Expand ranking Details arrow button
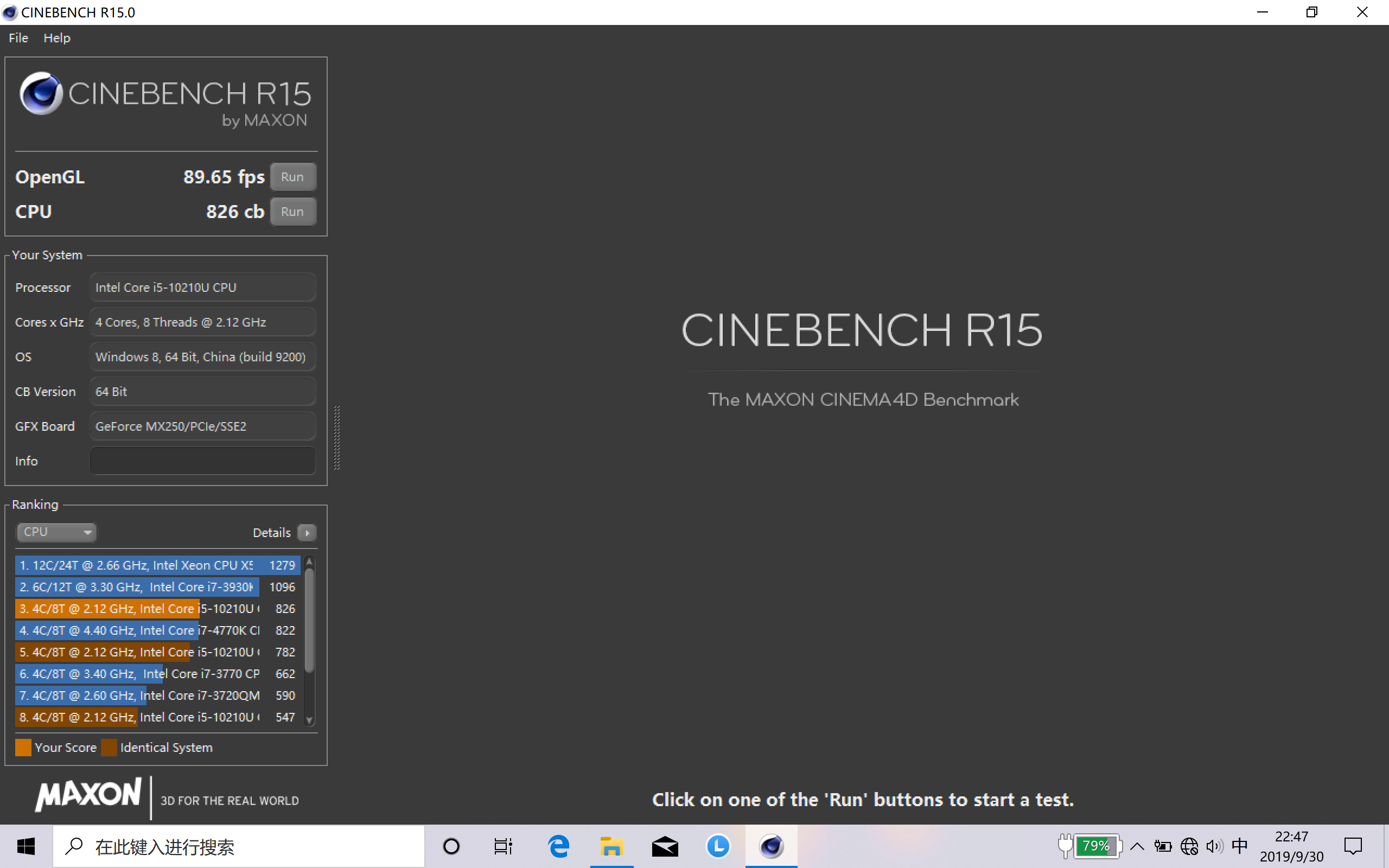The height and width of the screenshot is (868, 1389). (307, 533)
